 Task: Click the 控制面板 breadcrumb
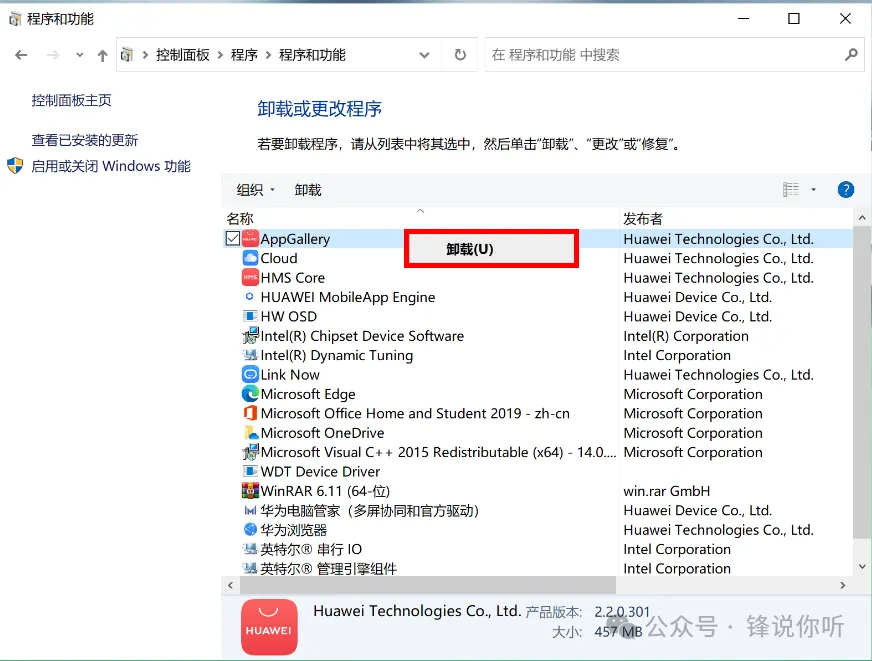(182, 55)
